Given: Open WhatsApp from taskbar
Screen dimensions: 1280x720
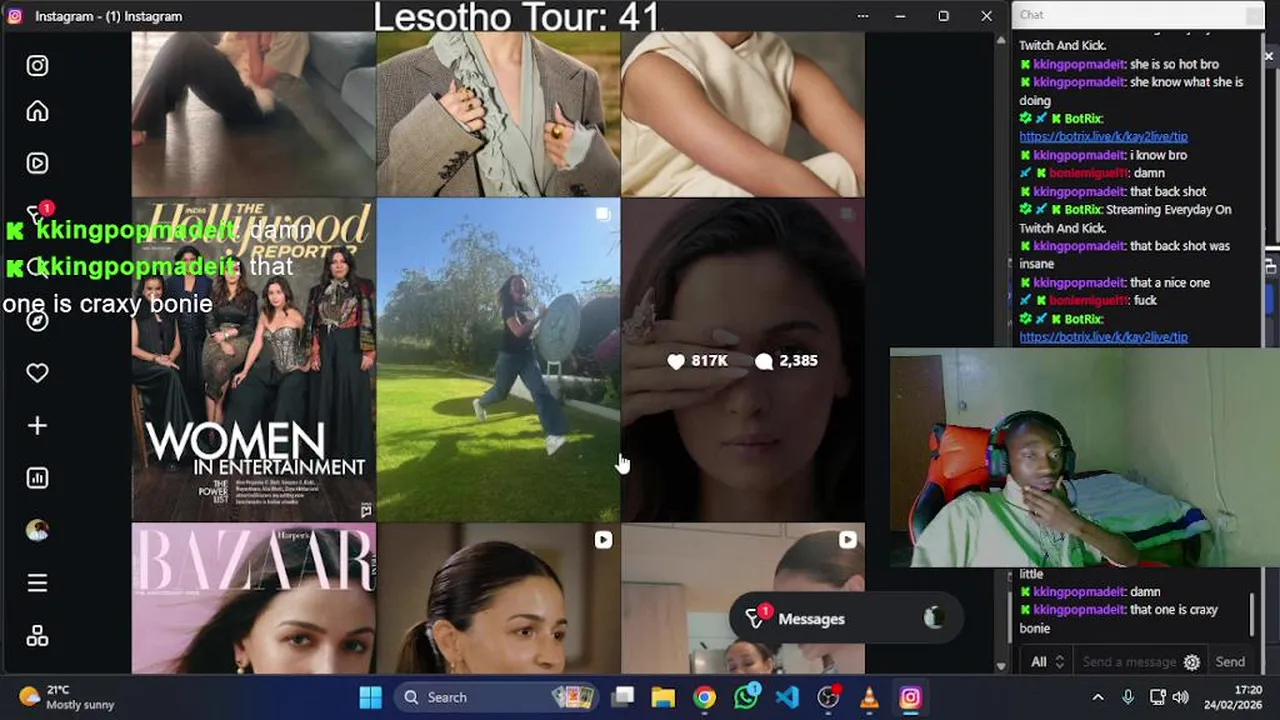Looking at the screenshot, I should point(746,697).
